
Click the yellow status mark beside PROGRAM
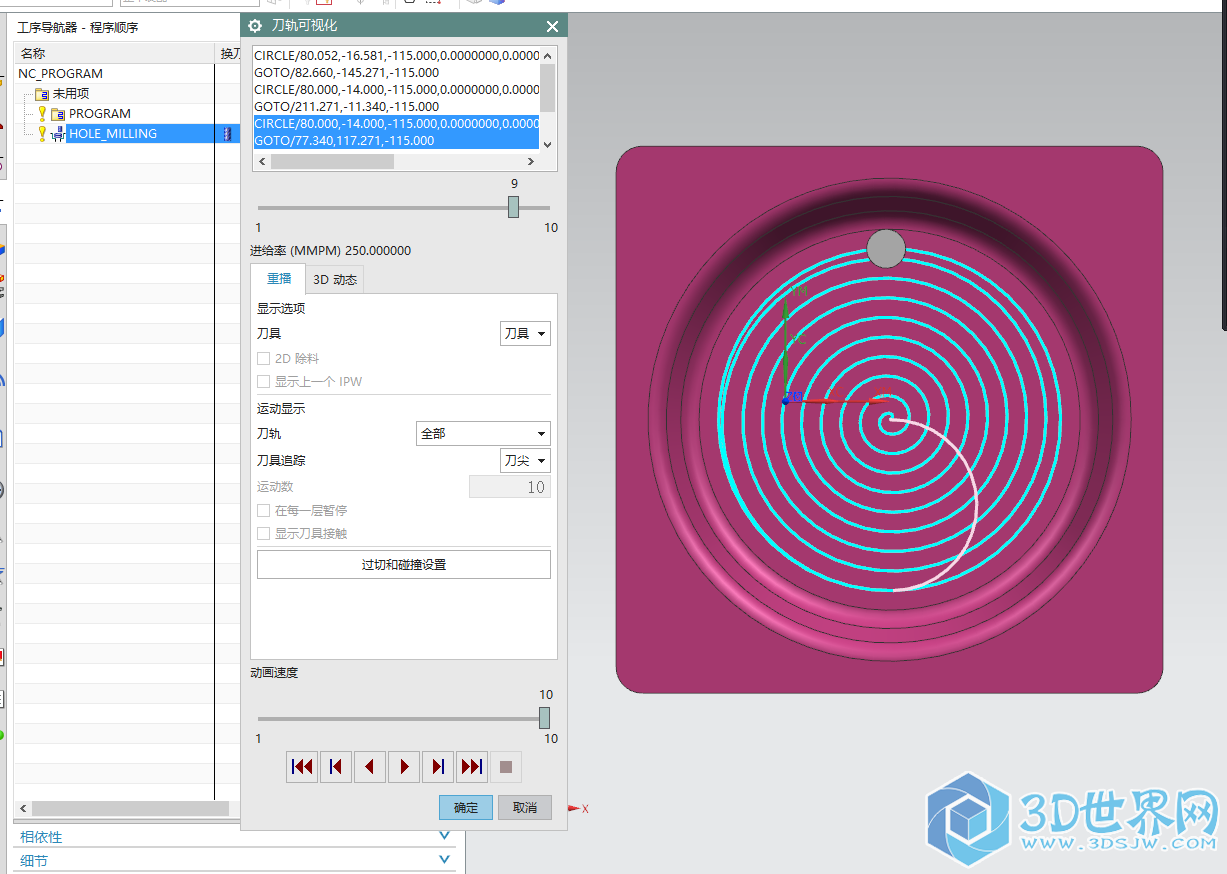[42, 114]
